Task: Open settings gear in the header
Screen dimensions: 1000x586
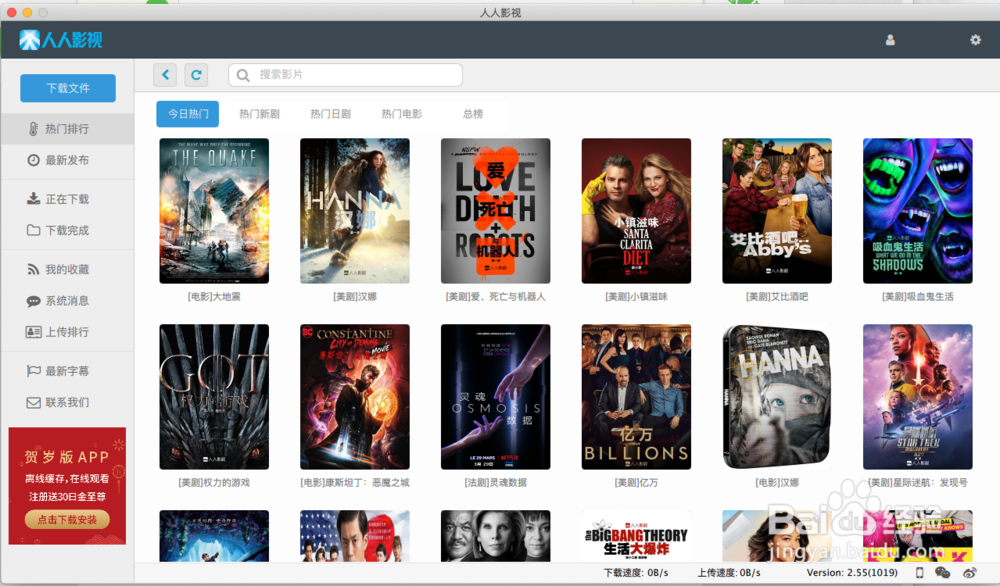Action: pos(975,40)
